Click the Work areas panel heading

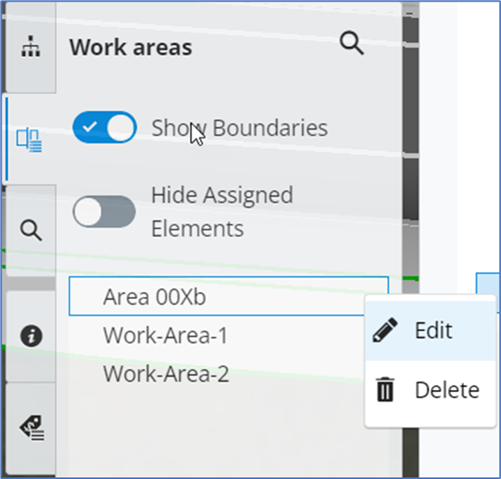point(131,47)
